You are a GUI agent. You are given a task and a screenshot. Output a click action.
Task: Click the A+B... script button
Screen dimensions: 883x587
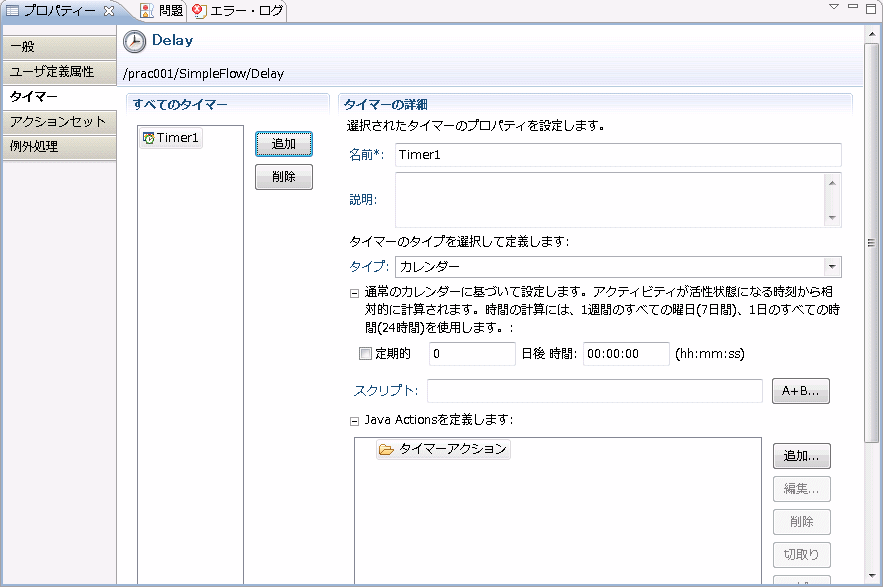800,391
